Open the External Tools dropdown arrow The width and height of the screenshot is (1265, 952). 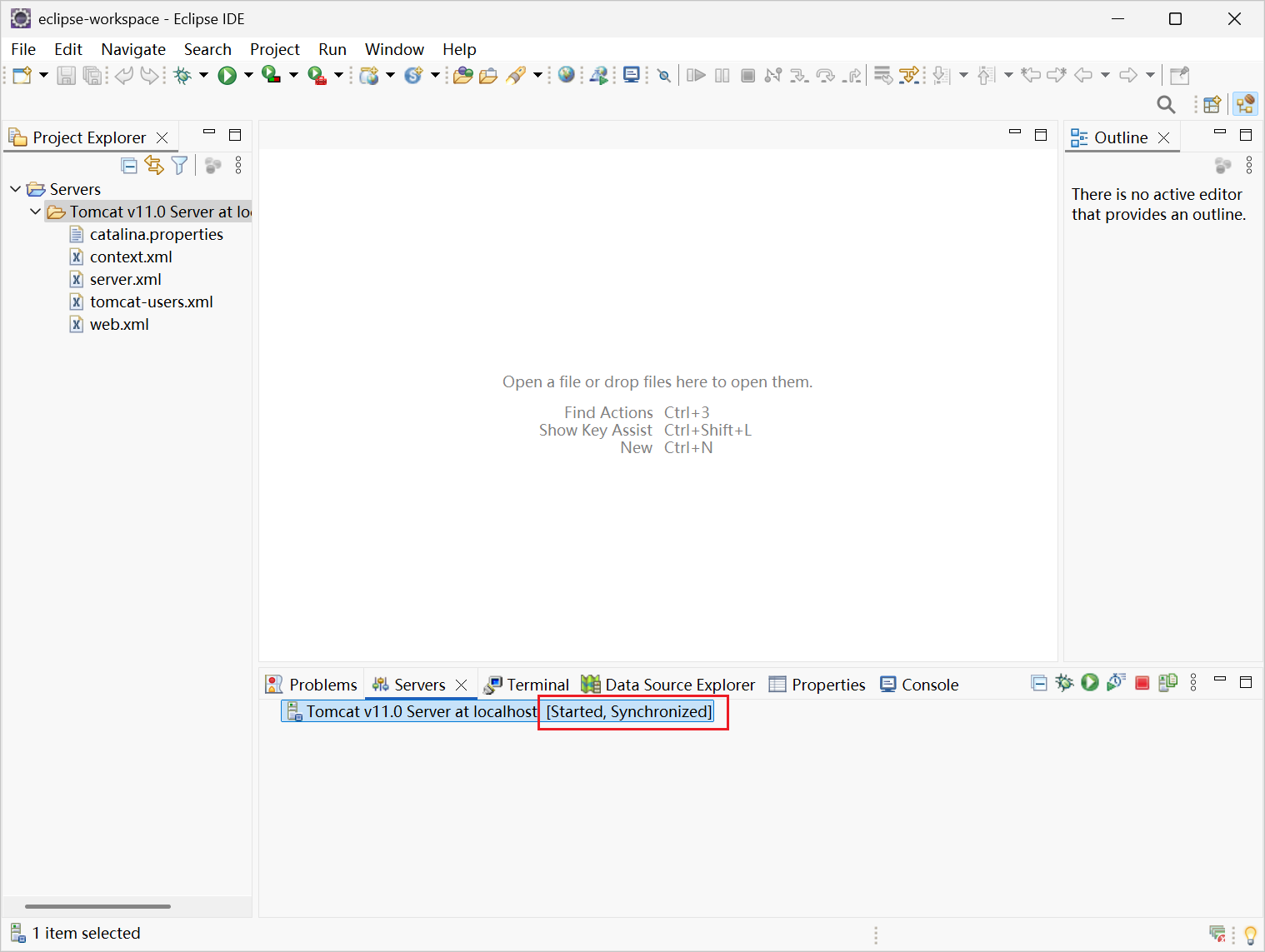tap(338, 76)
